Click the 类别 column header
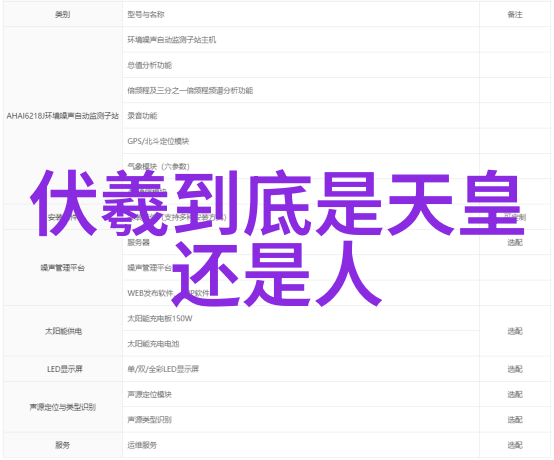 pos(63,14)
